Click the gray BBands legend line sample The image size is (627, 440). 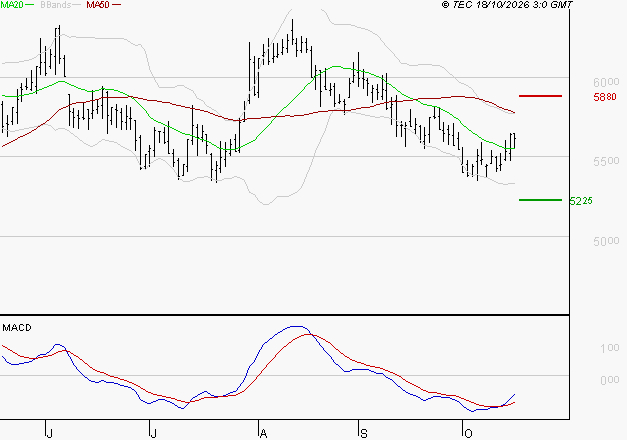pyautogui.click(x=77, y=5)
